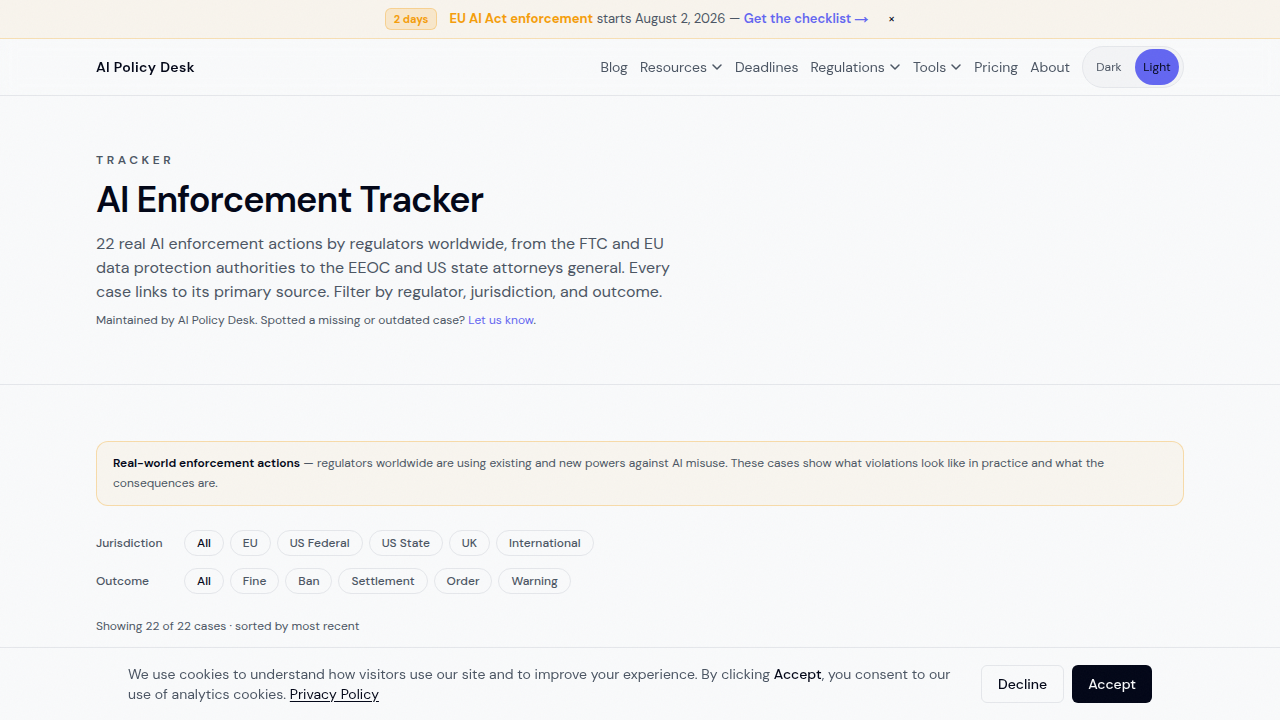This screenshot has height=720, width=1280.
Task: Filter jurisdiction by International
Action: [545, 543]
